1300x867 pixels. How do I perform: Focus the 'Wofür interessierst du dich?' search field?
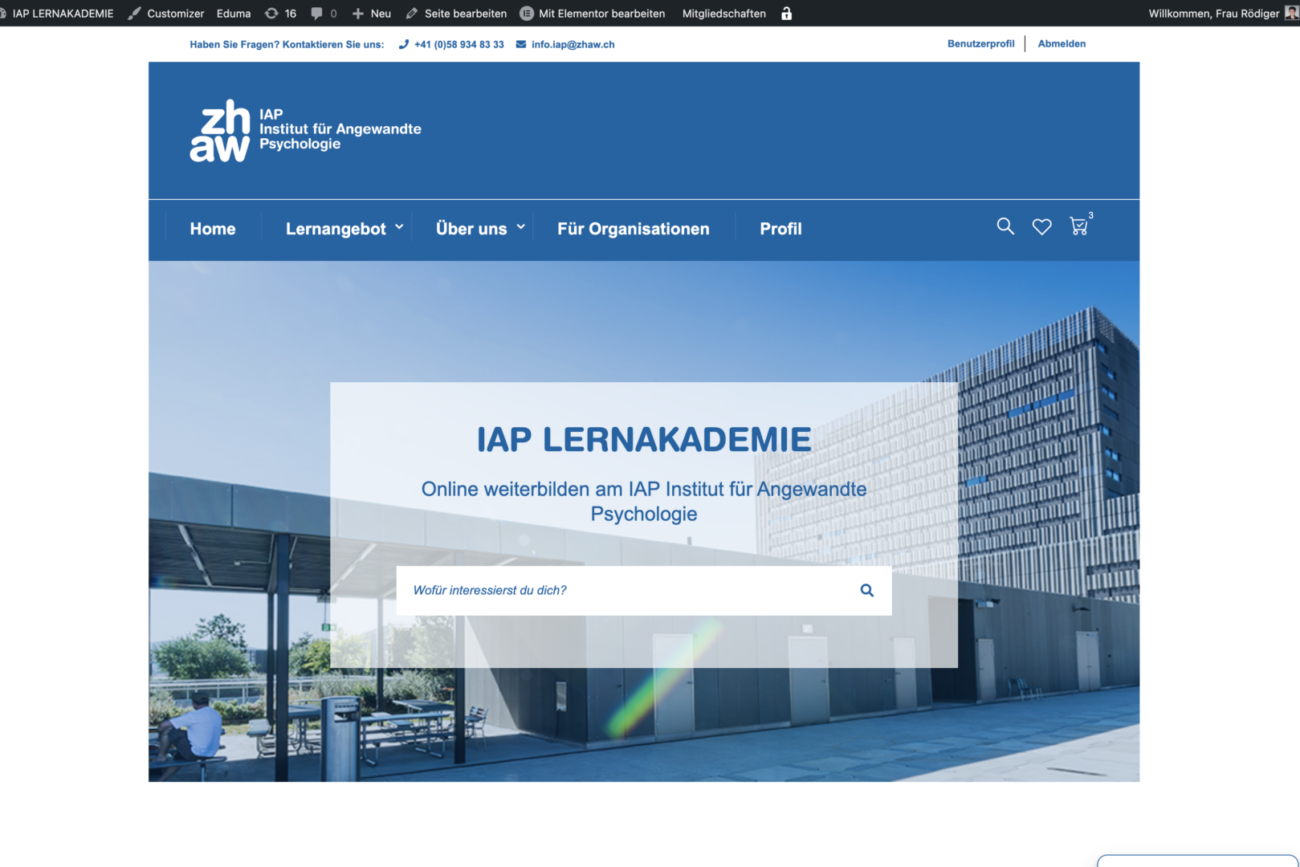pyautogui.click(x=620, y=591)
